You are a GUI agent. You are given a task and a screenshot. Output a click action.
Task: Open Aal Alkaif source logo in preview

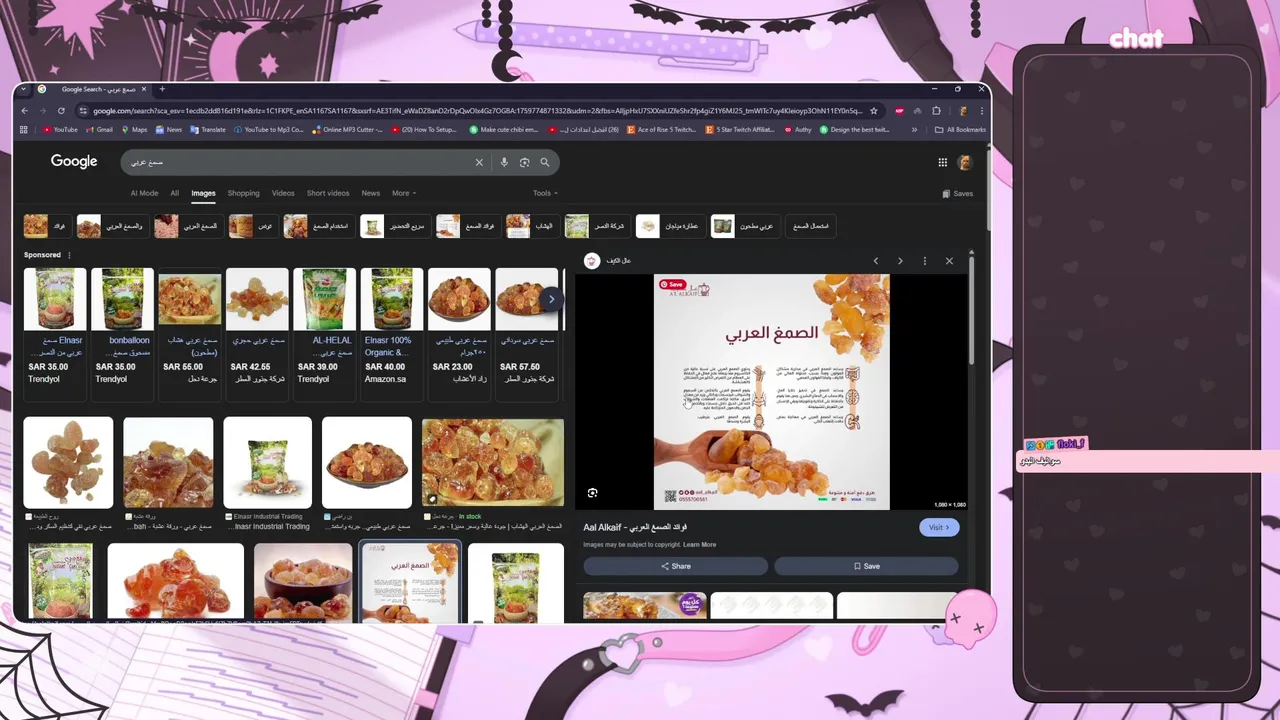point(592,261)
